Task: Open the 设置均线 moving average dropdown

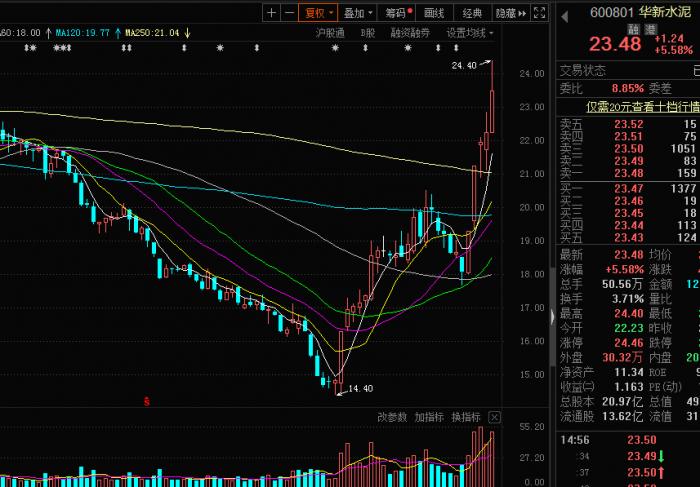Action: click(471, 32)
